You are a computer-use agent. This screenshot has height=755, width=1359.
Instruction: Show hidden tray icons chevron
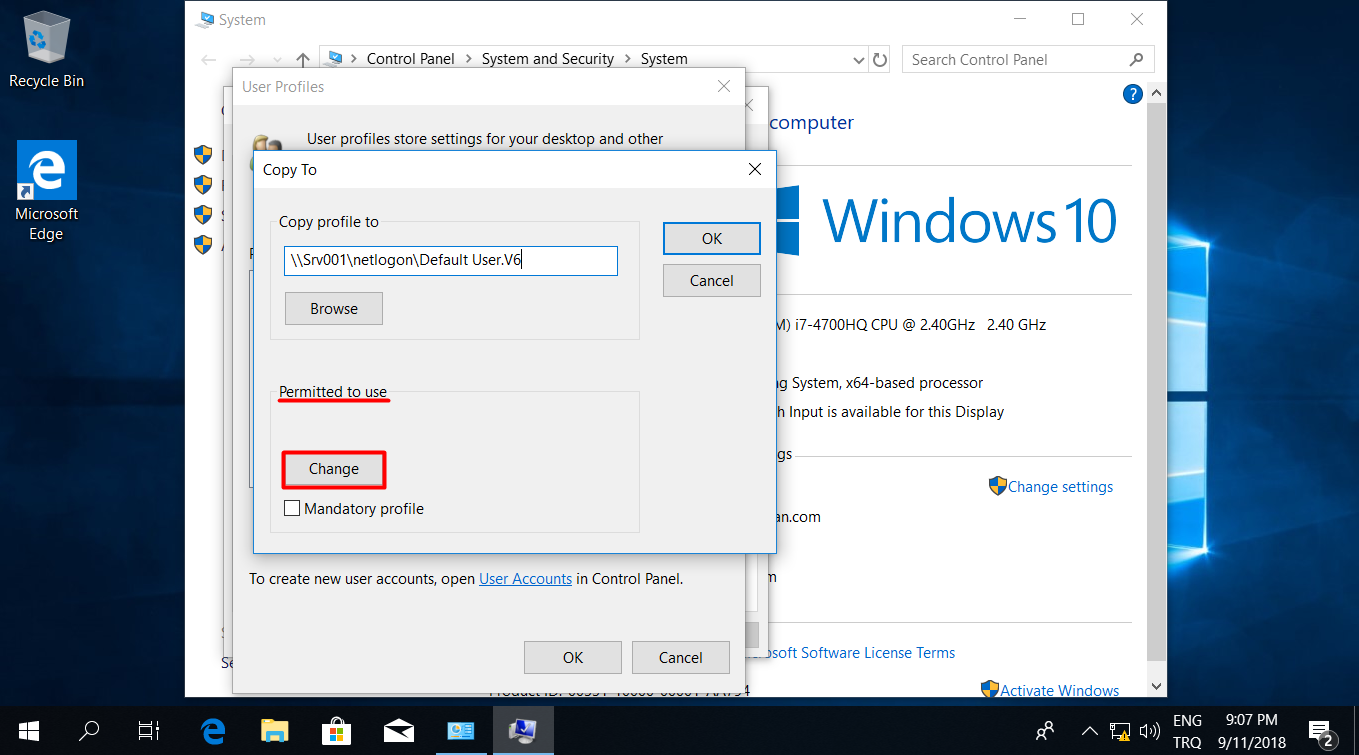click(1090, 731)
